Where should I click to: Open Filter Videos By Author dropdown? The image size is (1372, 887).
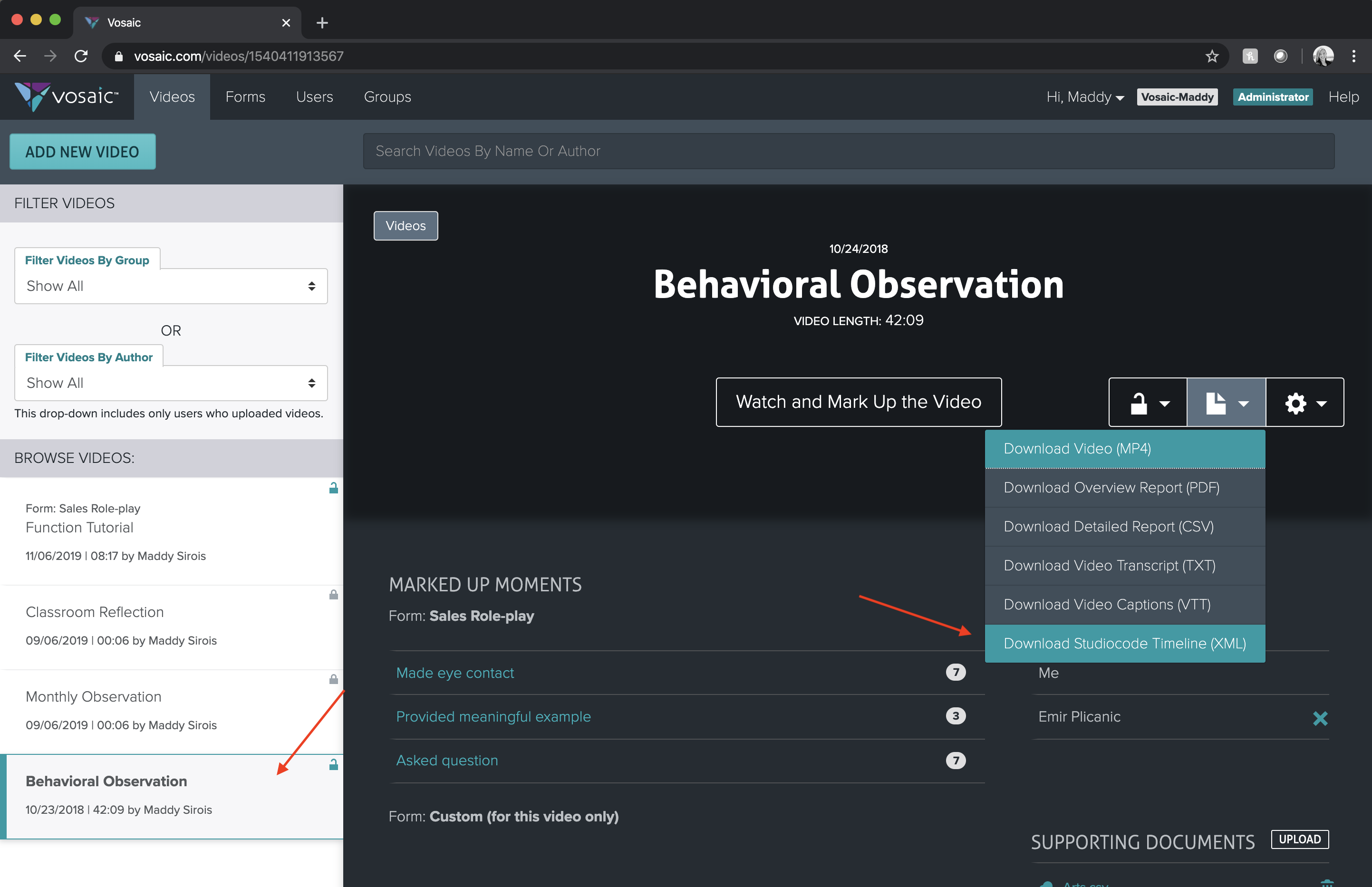171,383
